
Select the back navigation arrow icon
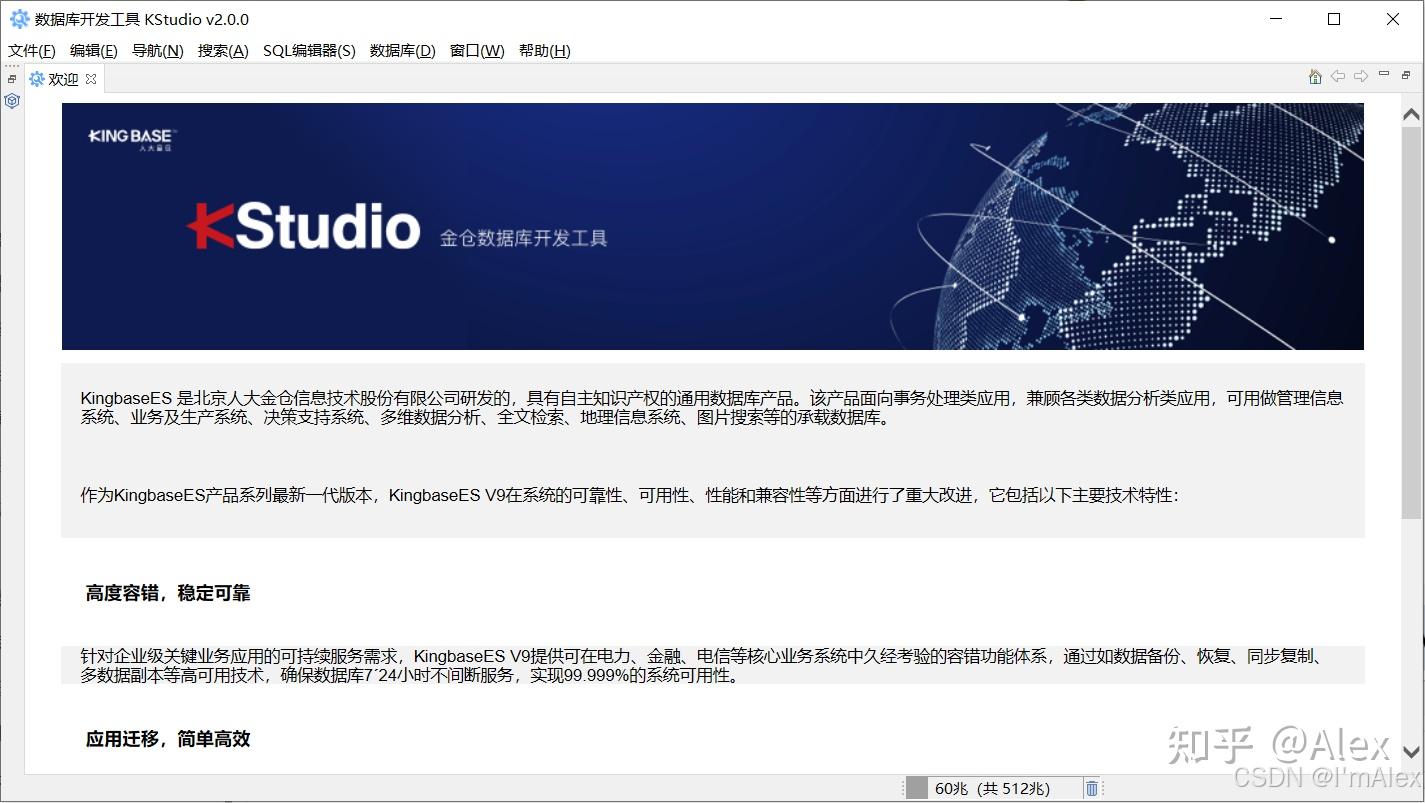click(x=1337, y=76)
